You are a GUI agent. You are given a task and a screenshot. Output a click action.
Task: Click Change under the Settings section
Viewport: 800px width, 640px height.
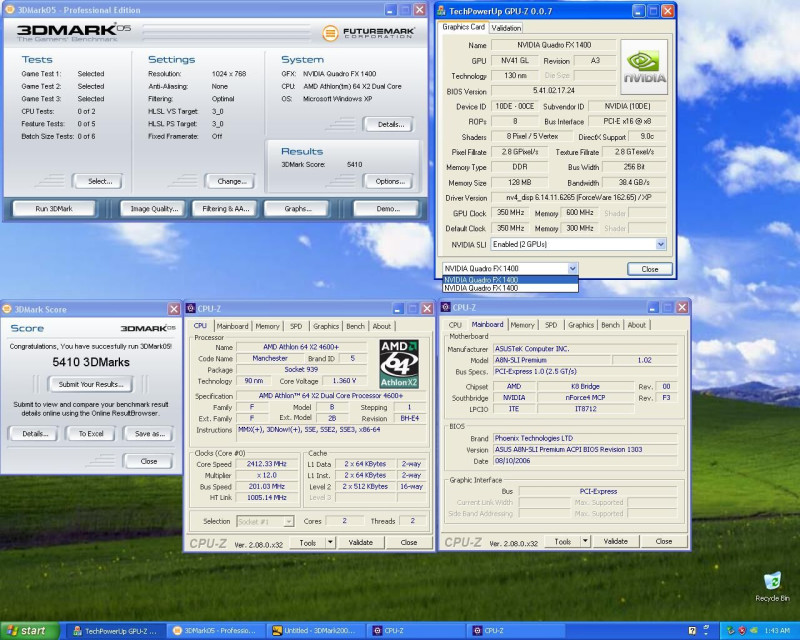pyautogui.click(x=232, y=181)
